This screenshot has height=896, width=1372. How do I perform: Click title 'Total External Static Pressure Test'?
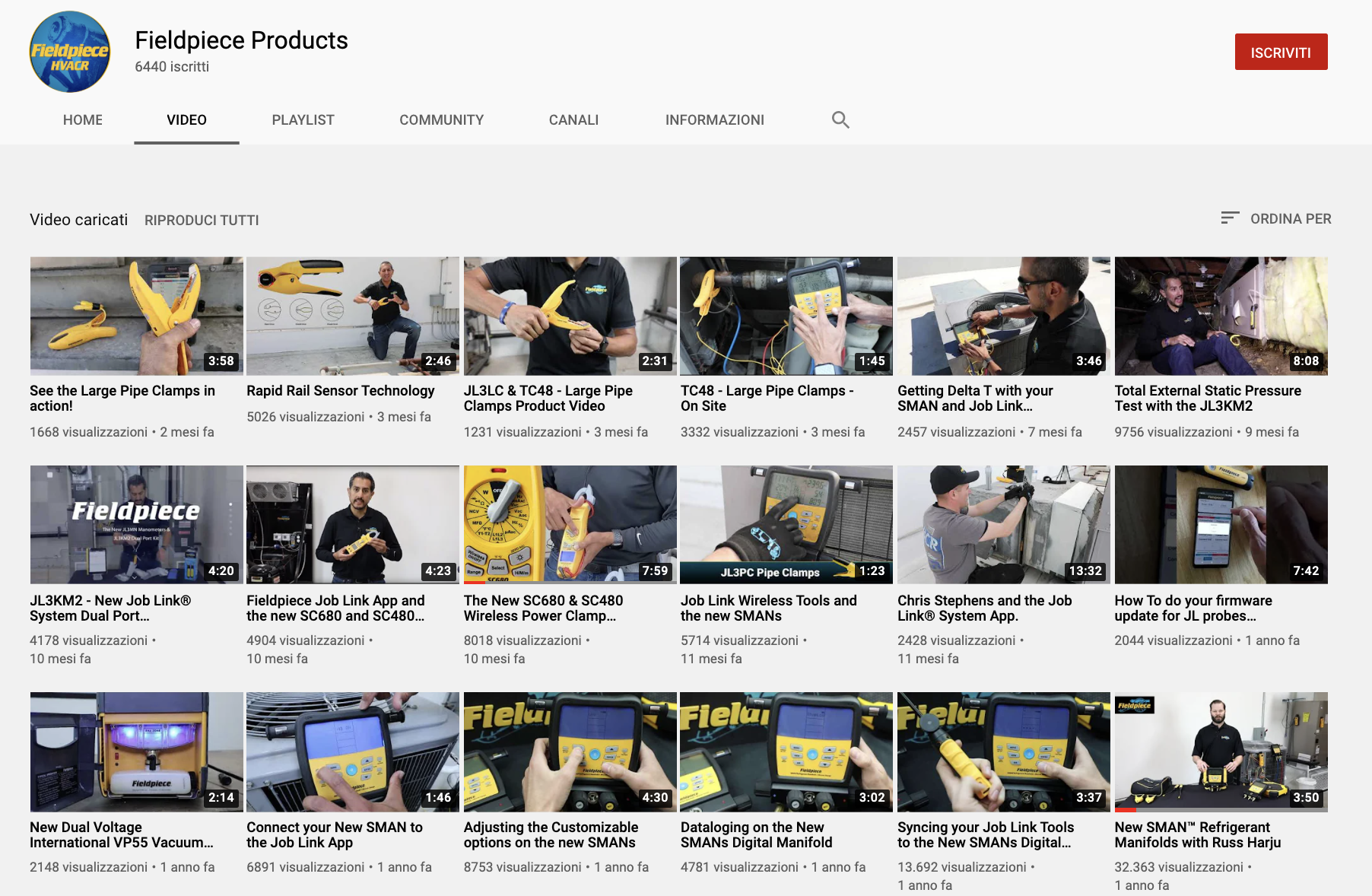1208,398
